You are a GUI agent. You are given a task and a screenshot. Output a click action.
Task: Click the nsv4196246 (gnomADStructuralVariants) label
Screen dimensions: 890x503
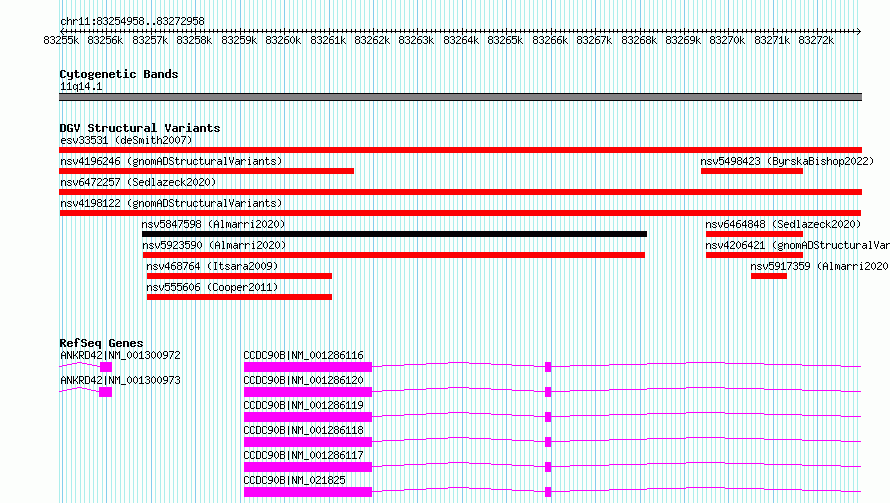[x=171, y=161]
